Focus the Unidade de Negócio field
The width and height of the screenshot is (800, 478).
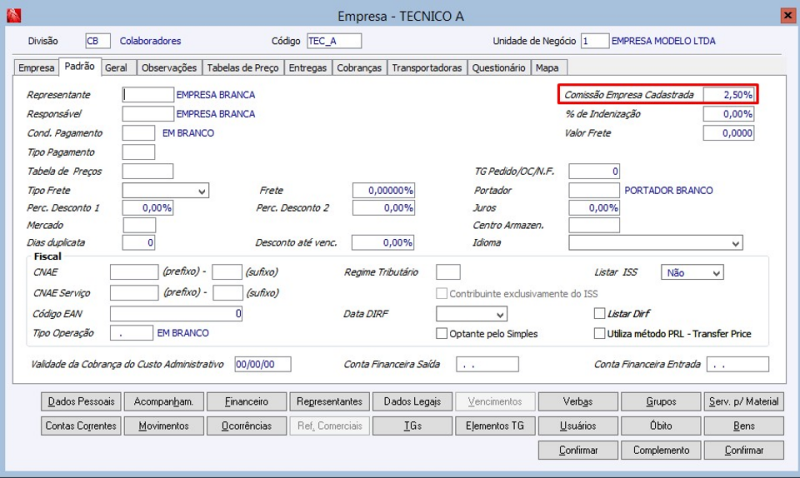coord(595,41)
